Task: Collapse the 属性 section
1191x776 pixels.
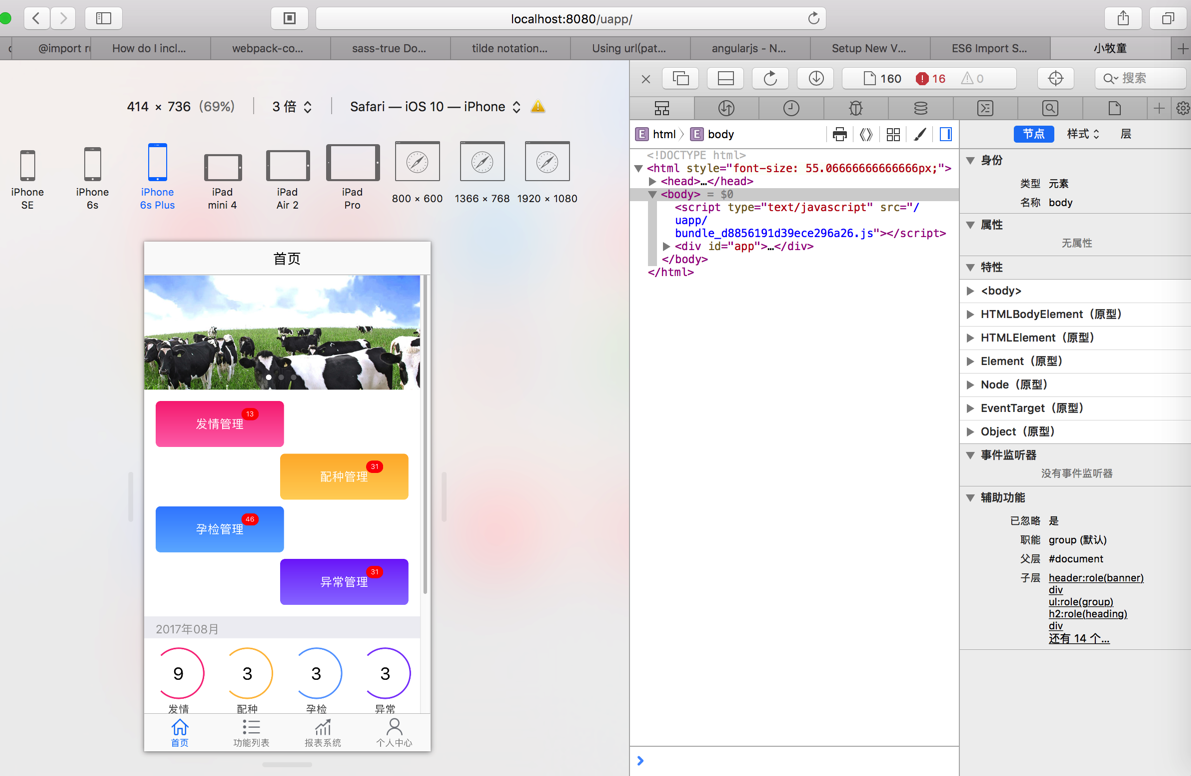Action: pyautogui.click(x=971, y=225)
